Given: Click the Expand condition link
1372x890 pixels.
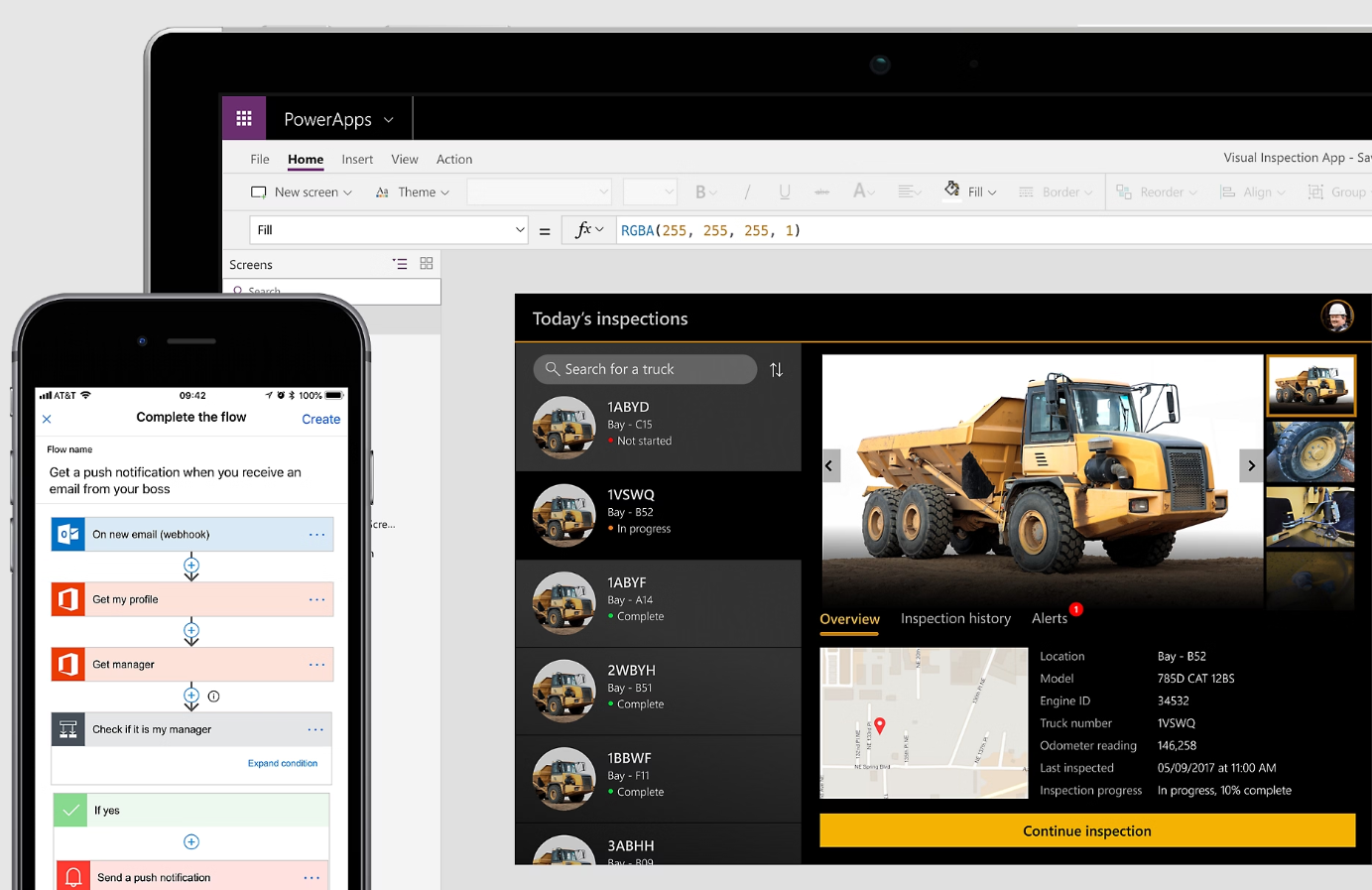Looking at the screenshot, I should click(x=283, y=763).
